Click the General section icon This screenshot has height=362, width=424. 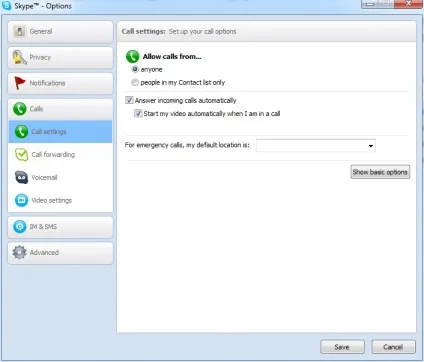pos(19,32)
